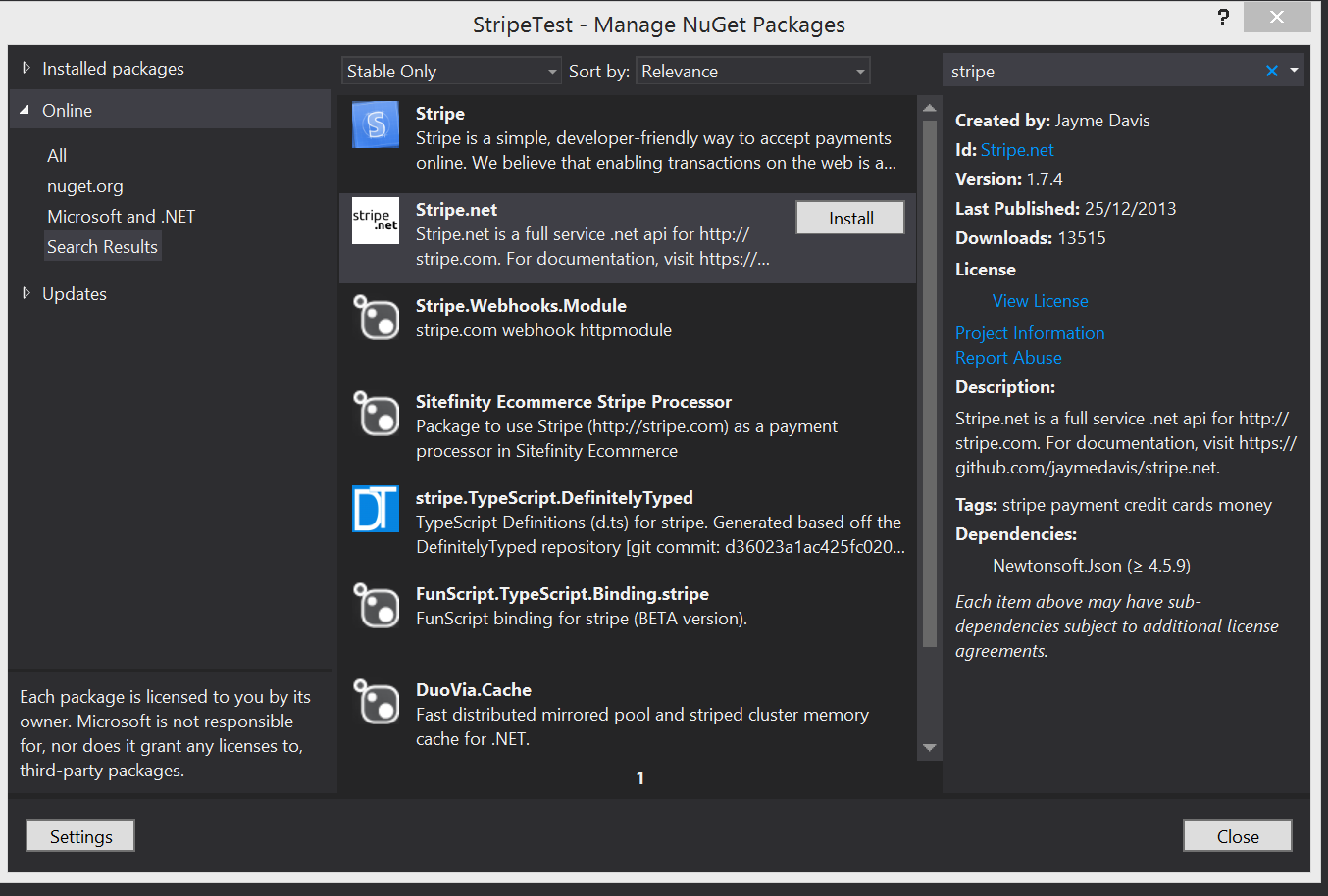Open the Settings button
The image size is (1328, 896).
click(x=80, y=836)
